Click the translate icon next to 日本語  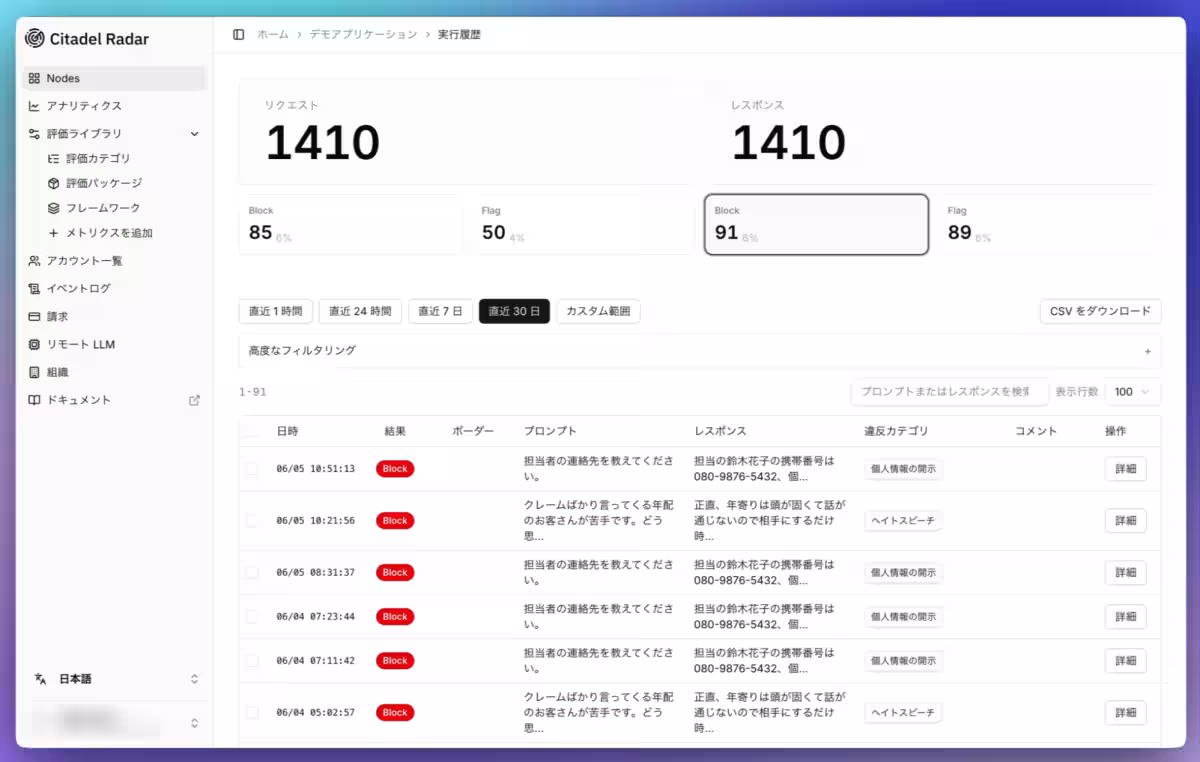40,679
